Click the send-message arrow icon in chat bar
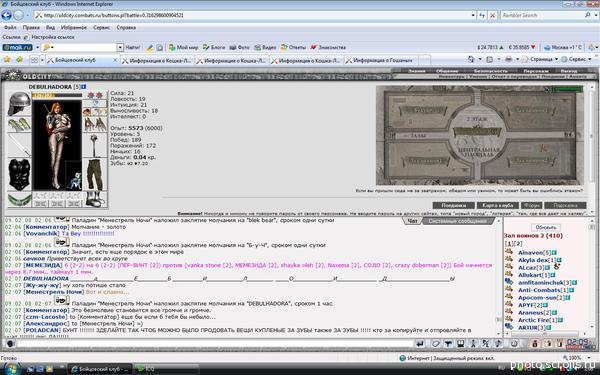600x375 pixels. click(420, 344)
